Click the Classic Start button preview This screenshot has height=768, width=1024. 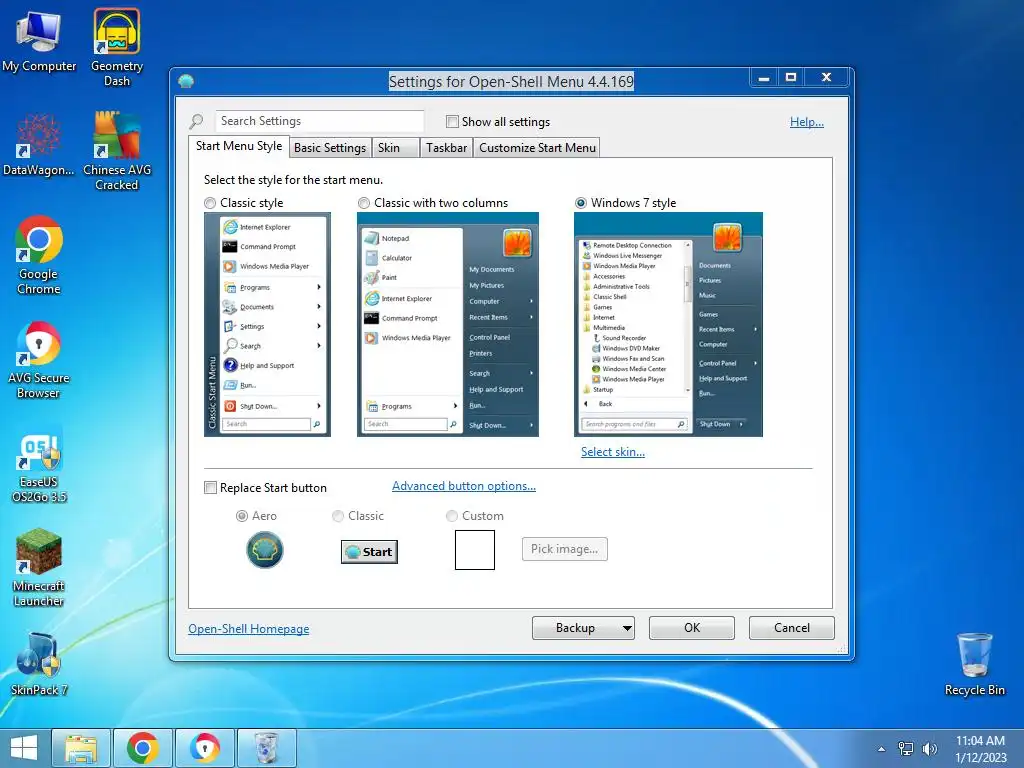pos(369,552)
